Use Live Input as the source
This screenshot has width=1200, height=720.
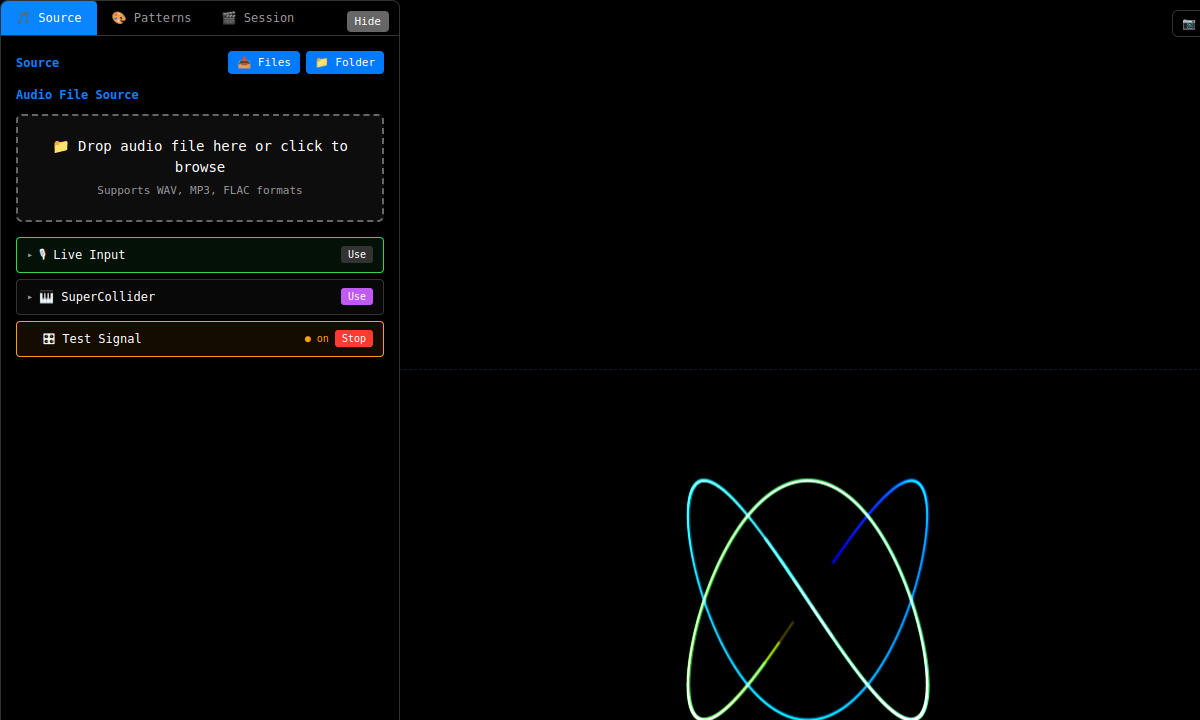tap(357, 255)
